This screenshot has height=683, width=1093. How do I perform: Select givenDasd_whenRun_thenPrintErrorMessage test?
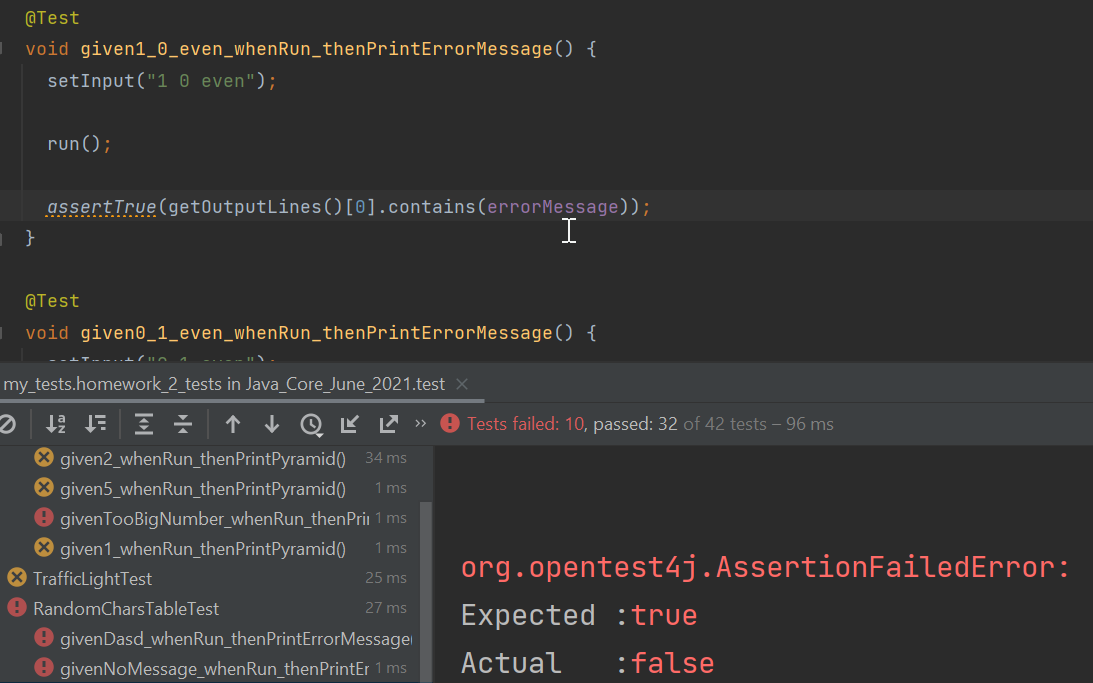tap(236, 638)
